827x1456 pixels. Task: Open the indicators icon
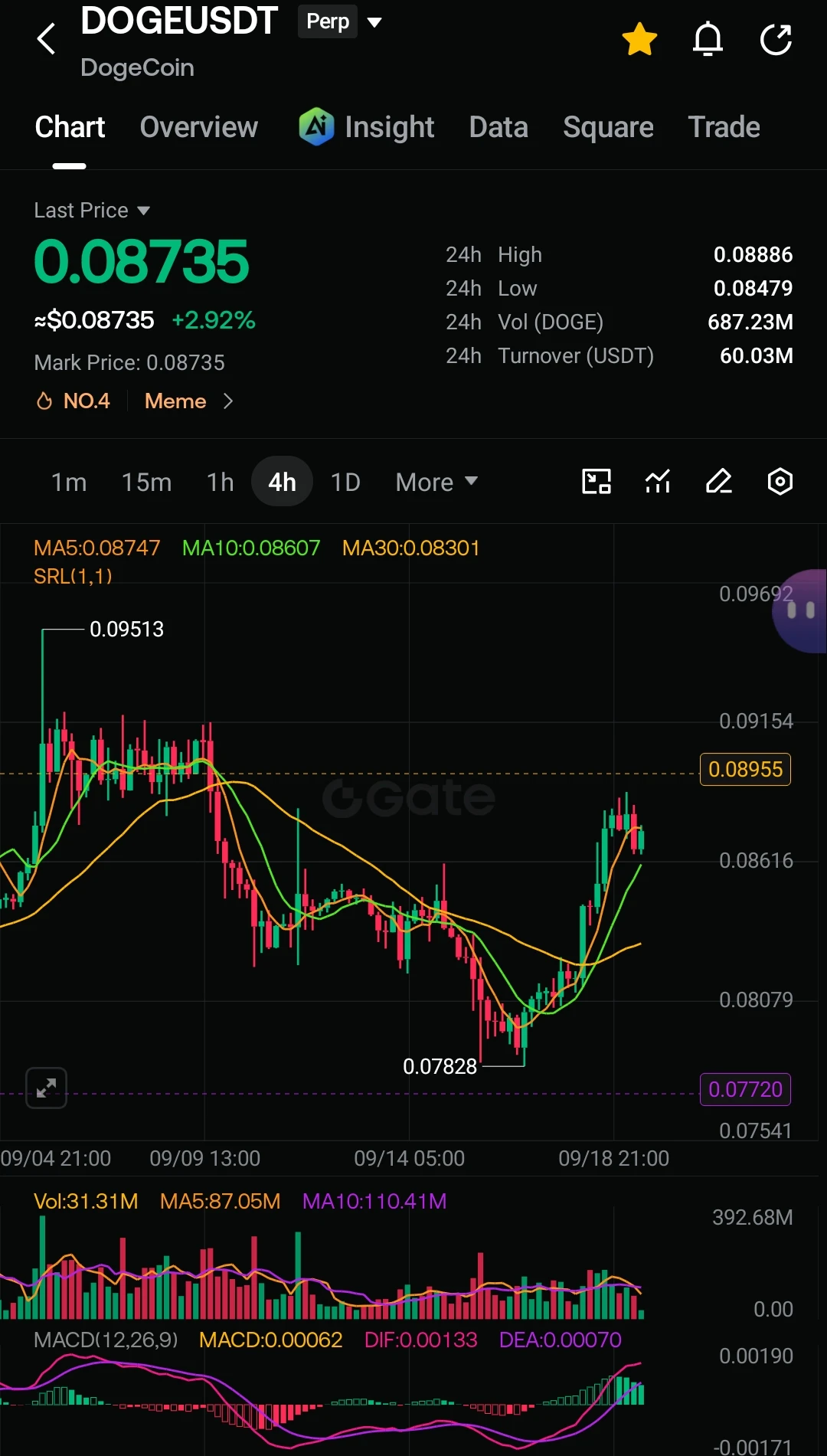658,482
